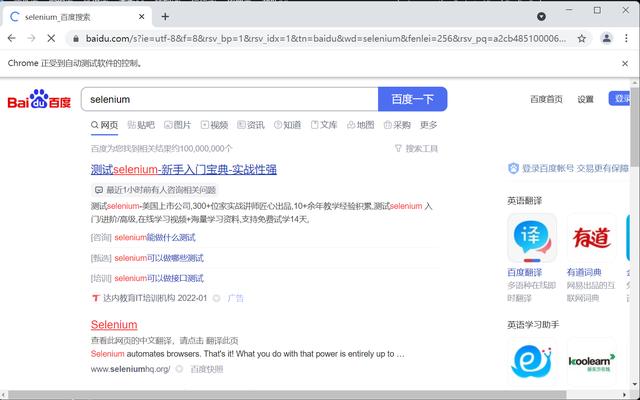Click the browser back arrow

pos(11,38)
